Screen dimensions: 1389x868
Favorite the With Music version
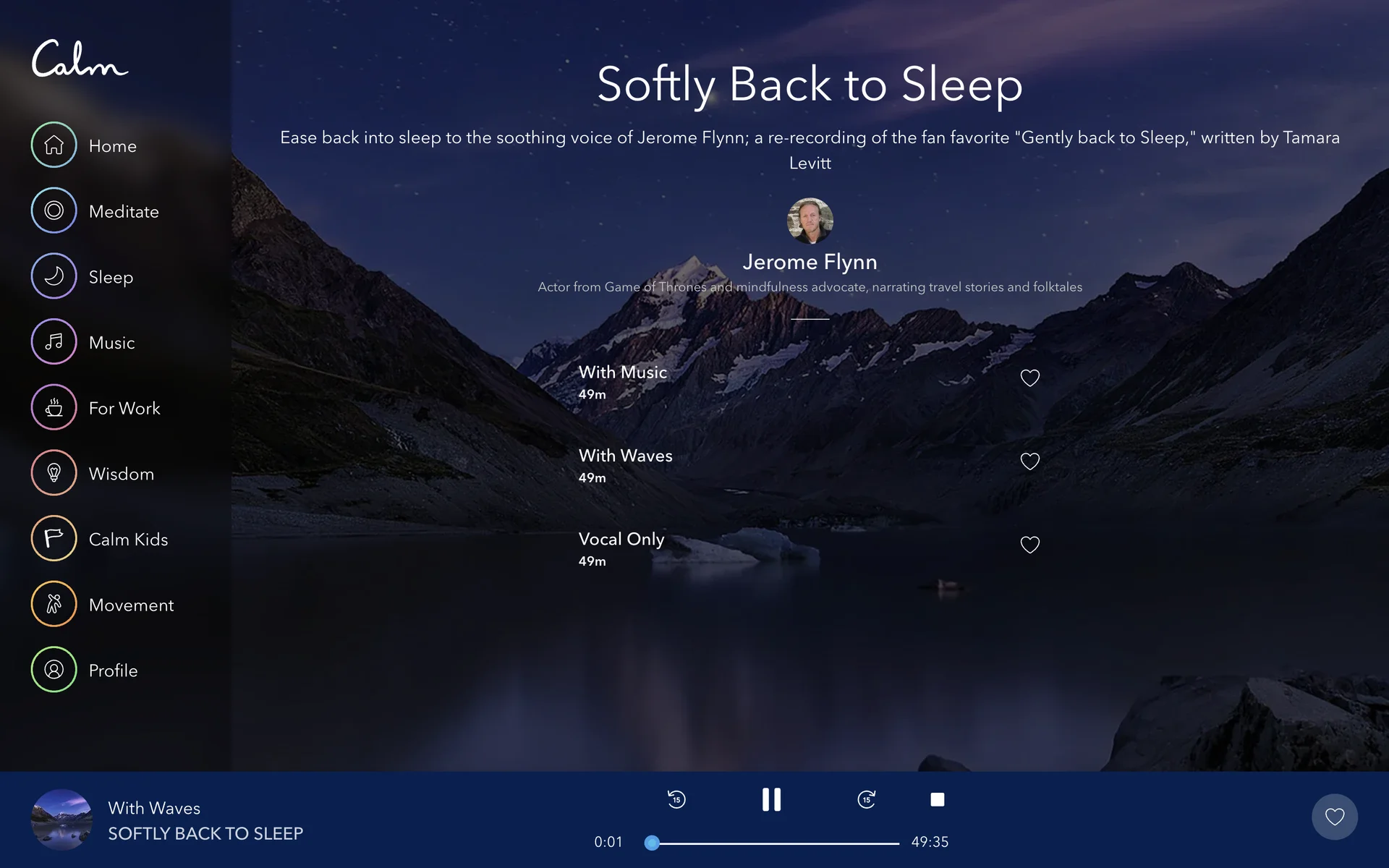(x=1029, y=378)
